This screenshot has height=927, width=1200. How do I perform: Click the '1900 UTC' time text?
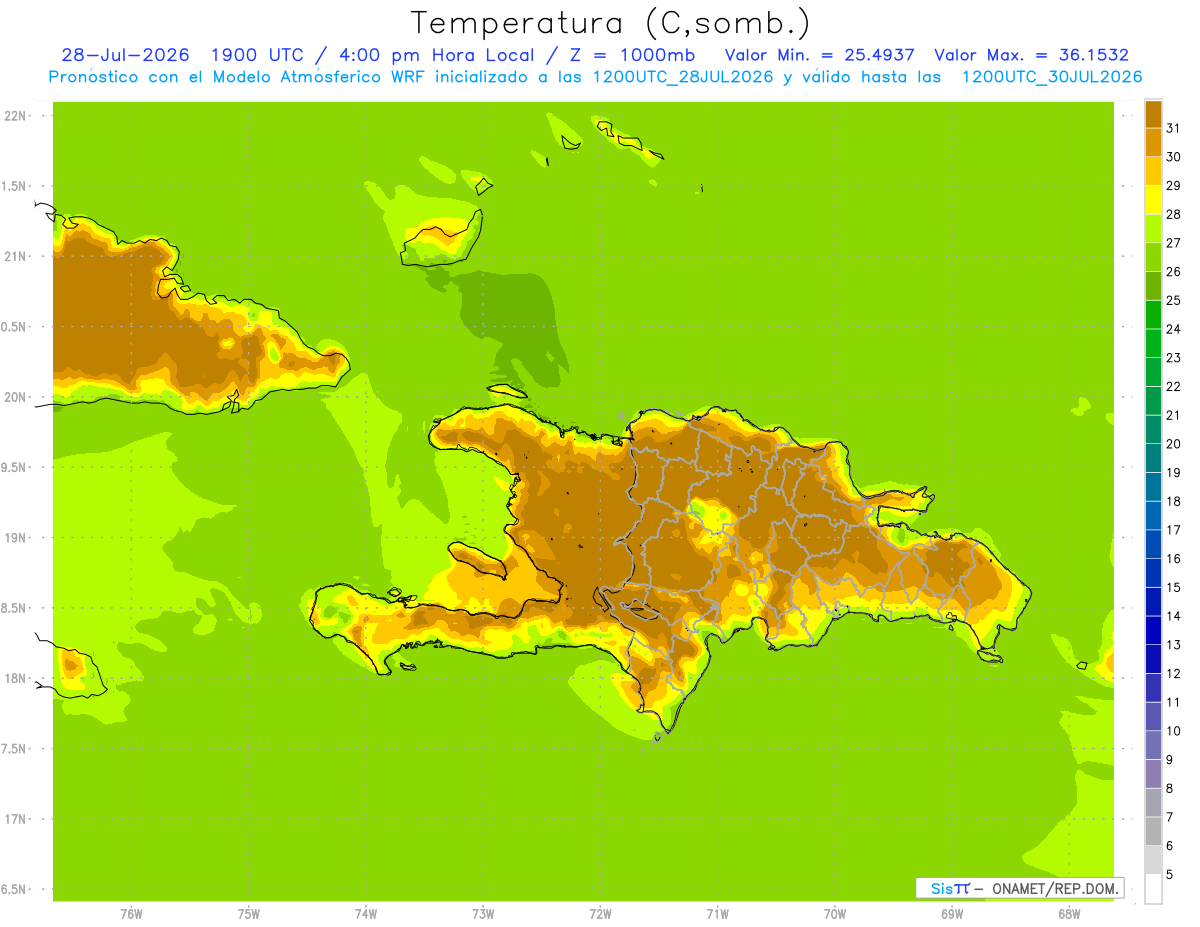(260, 55)
